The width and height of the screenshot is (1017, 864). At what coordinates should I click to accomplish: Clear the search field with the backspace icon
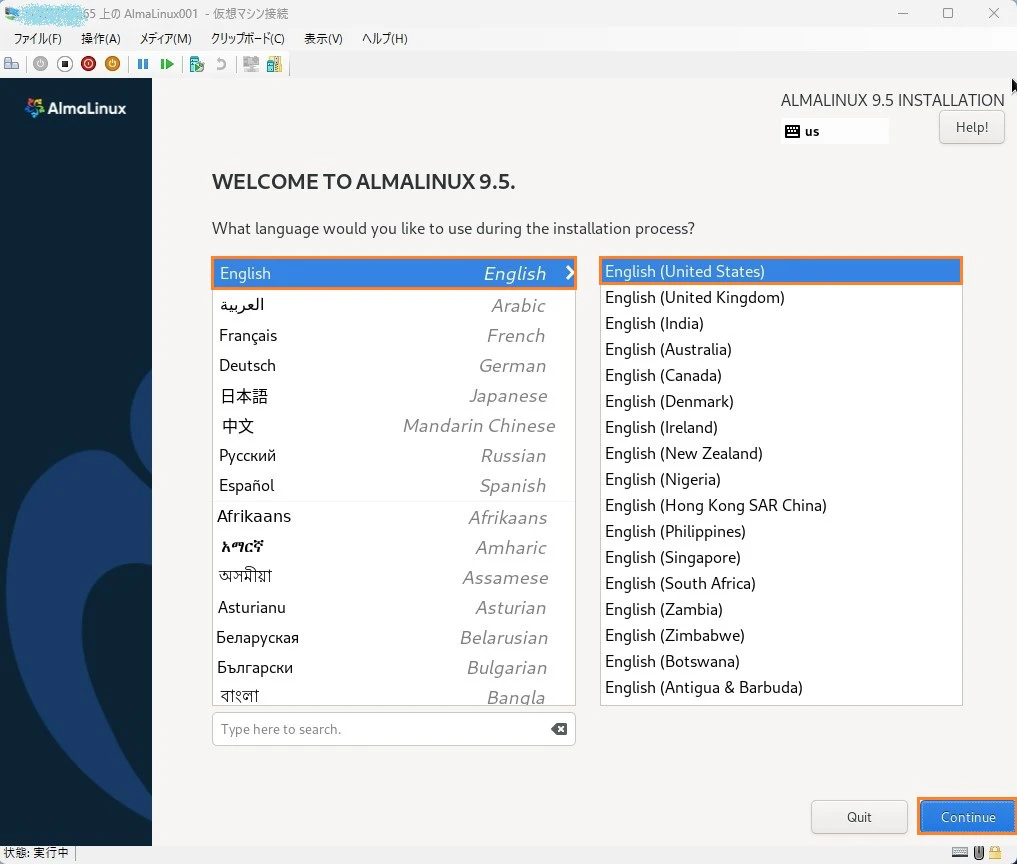point(558,729)
